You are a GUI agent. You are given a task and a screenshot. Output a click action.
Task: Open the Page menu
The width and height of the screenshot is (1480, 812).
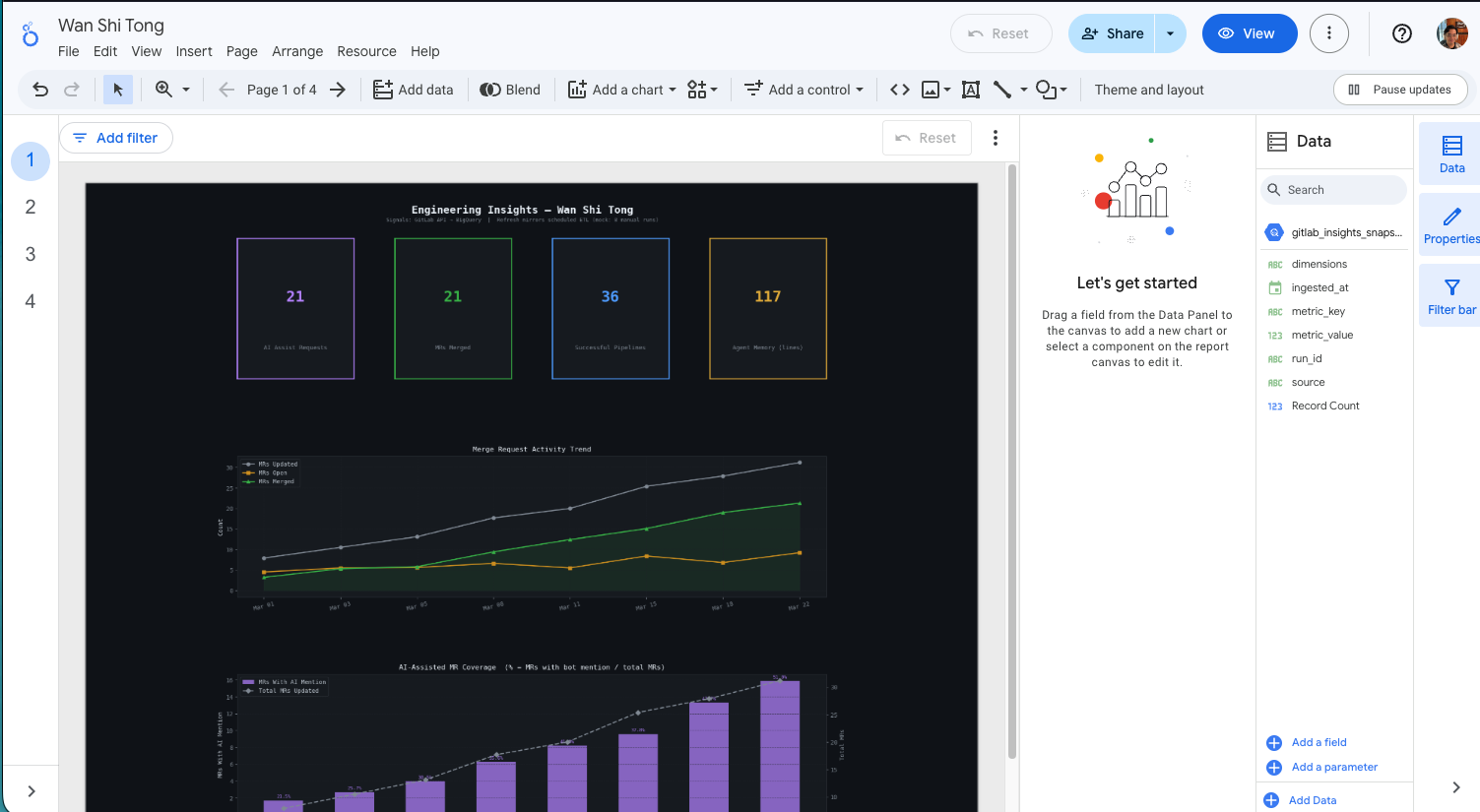(x=242, y=51)
